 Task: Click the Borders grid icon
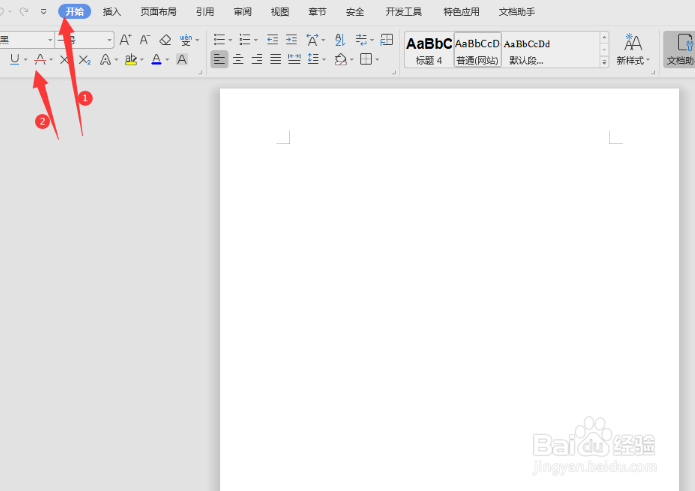366,59
